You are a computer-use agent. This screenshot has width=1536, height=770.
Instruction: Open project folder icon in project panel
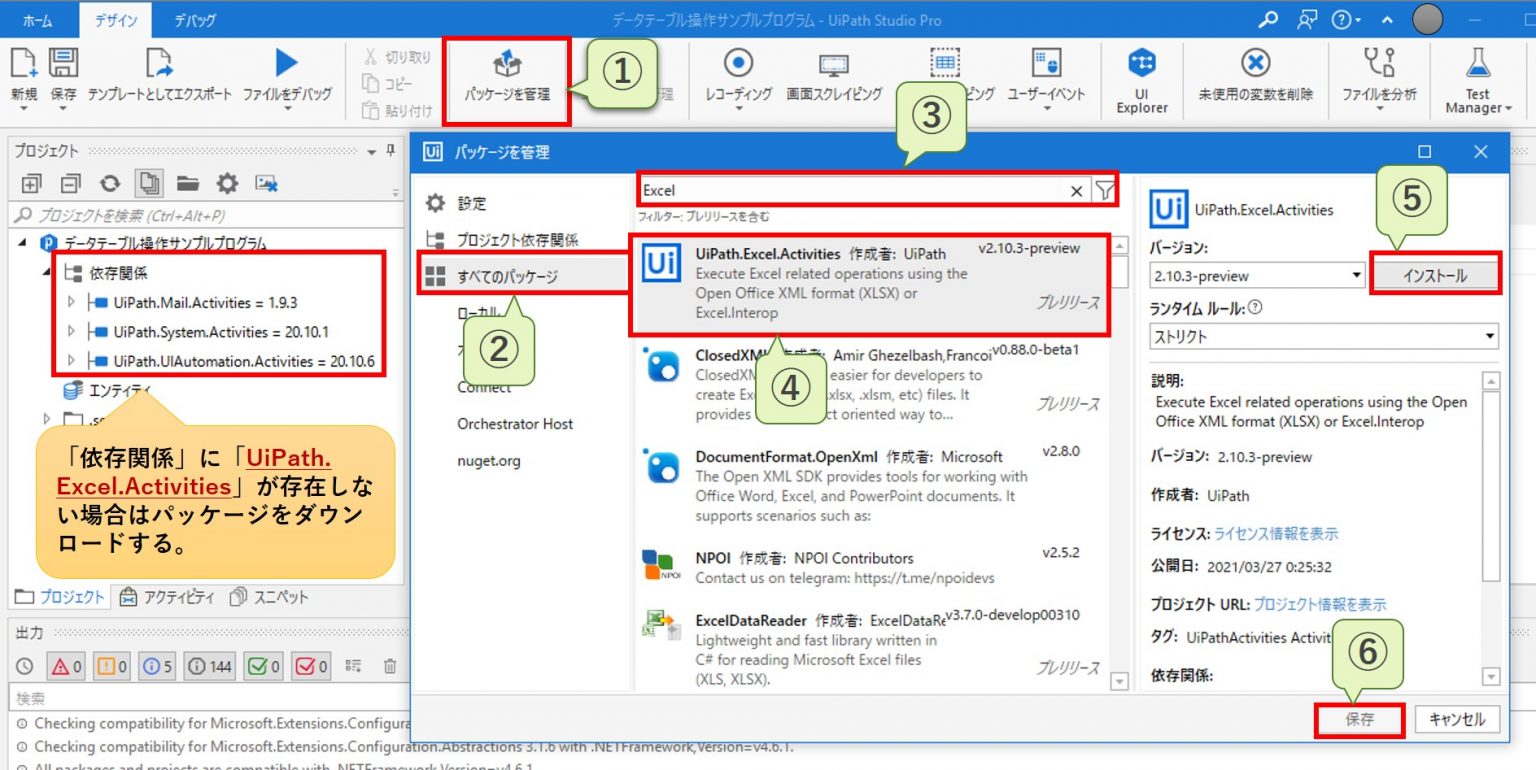coord(188,183)
